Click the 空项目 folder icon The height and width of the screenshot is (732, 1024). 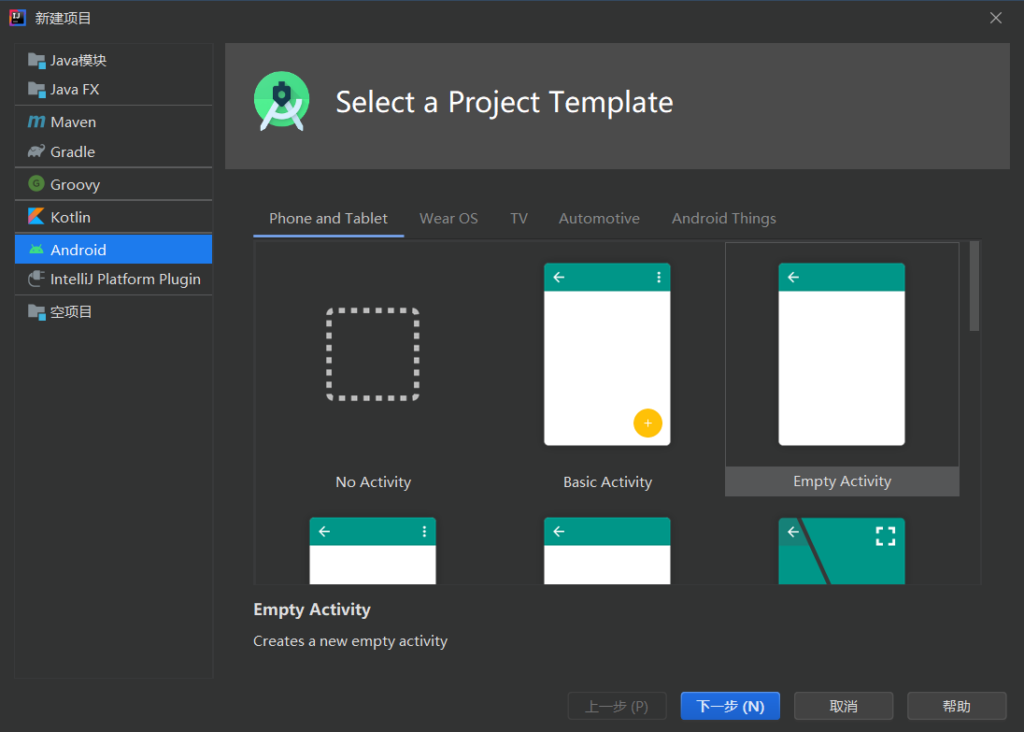pos(37,312)
